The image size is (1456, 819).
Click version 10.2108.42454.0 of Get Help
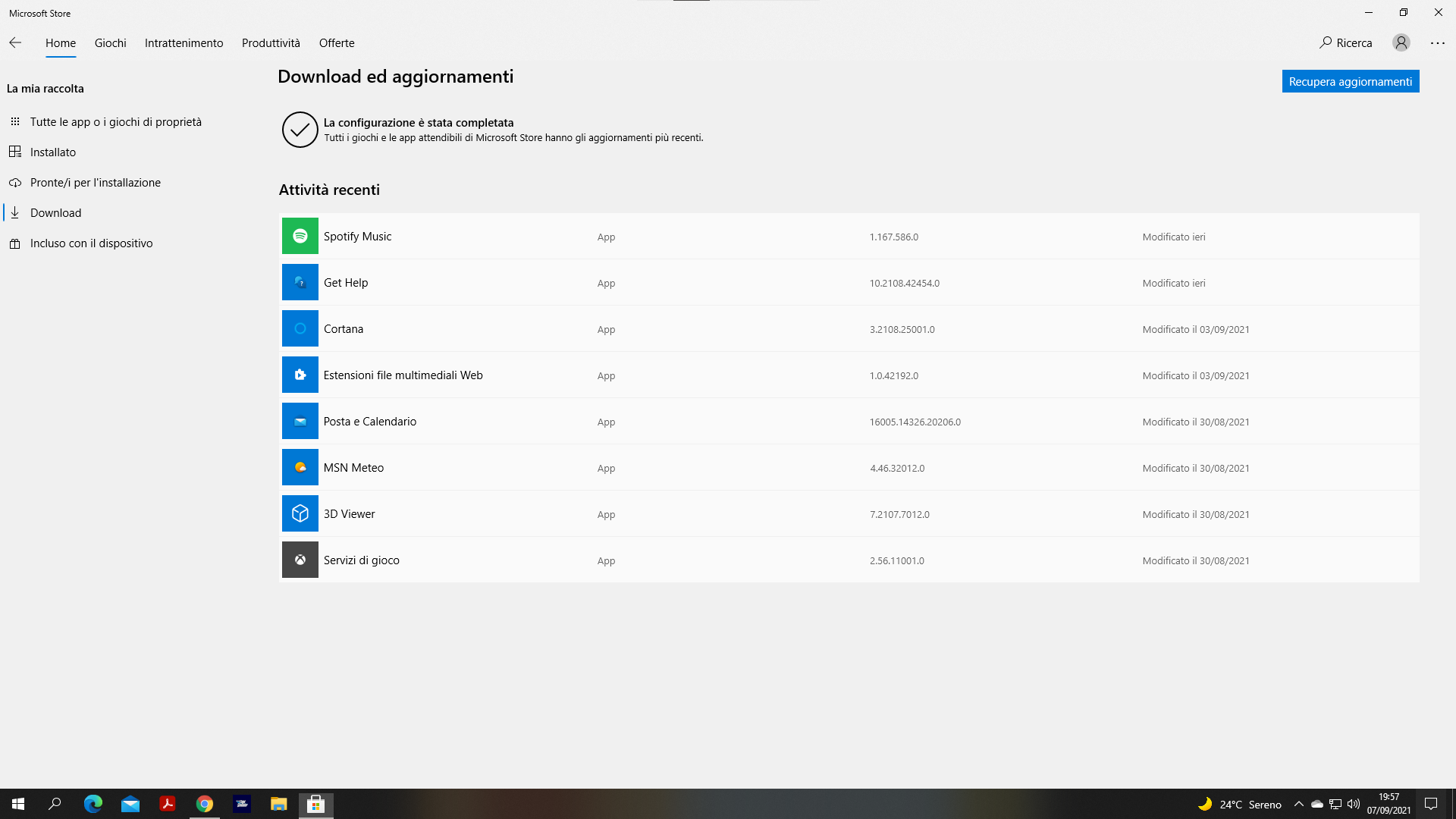point(905,283)
